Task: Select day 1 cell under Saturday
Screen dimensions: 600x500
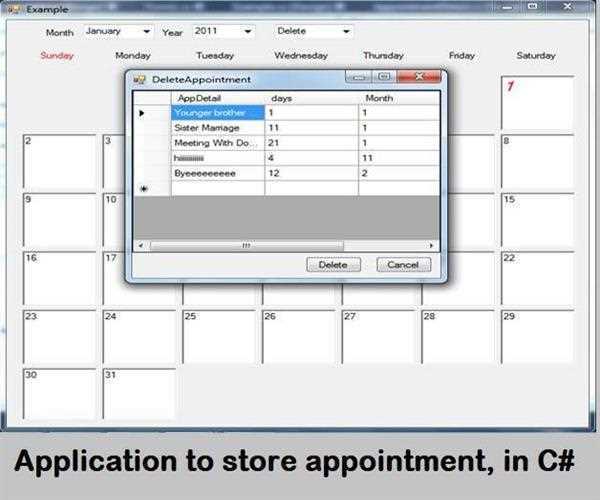Action: click(538, 103)
